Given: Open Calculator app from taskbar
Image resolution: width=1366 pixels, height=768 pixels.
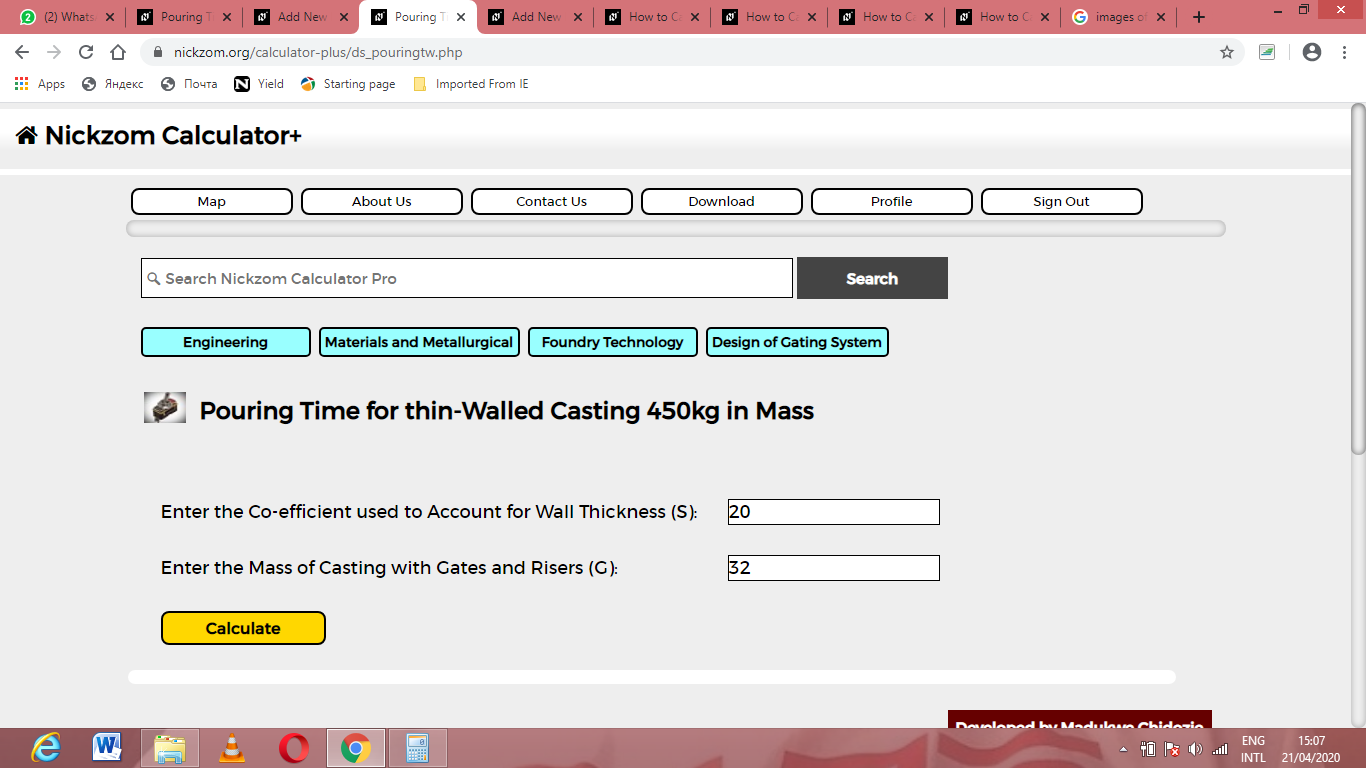Looking at the screenshot, I should 418,747.
